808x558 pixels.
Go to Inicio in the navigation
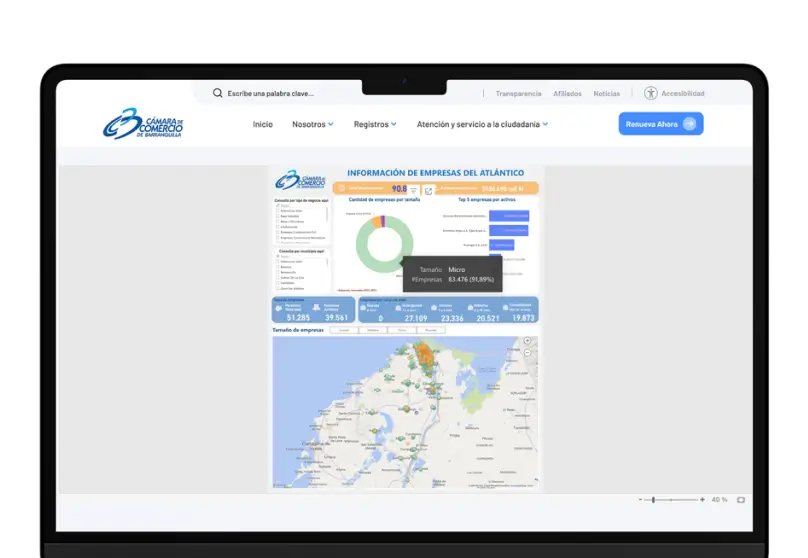pyautogui.click(x=262, y=124)
